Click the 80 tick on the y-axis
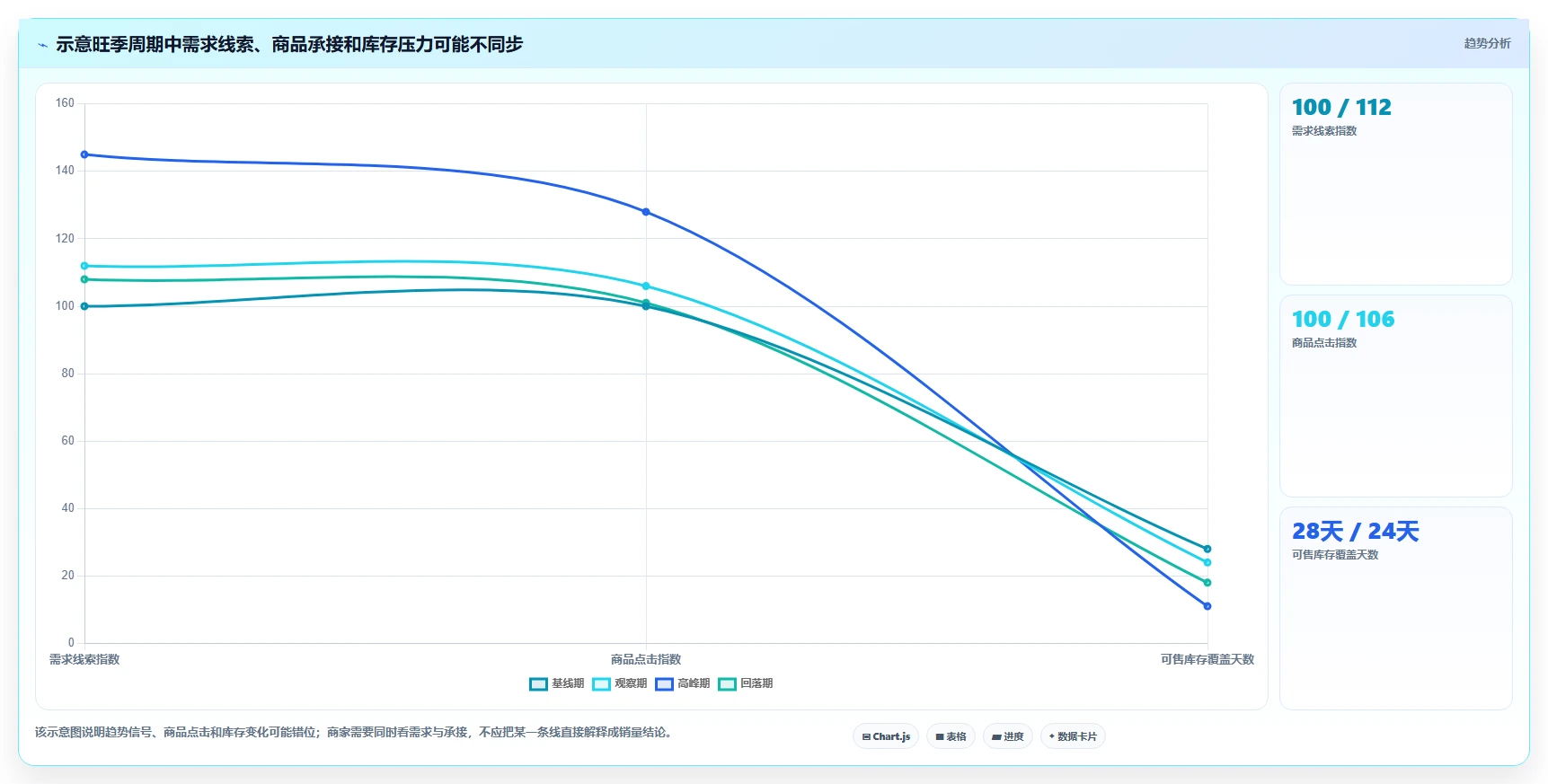 point(68,374)
